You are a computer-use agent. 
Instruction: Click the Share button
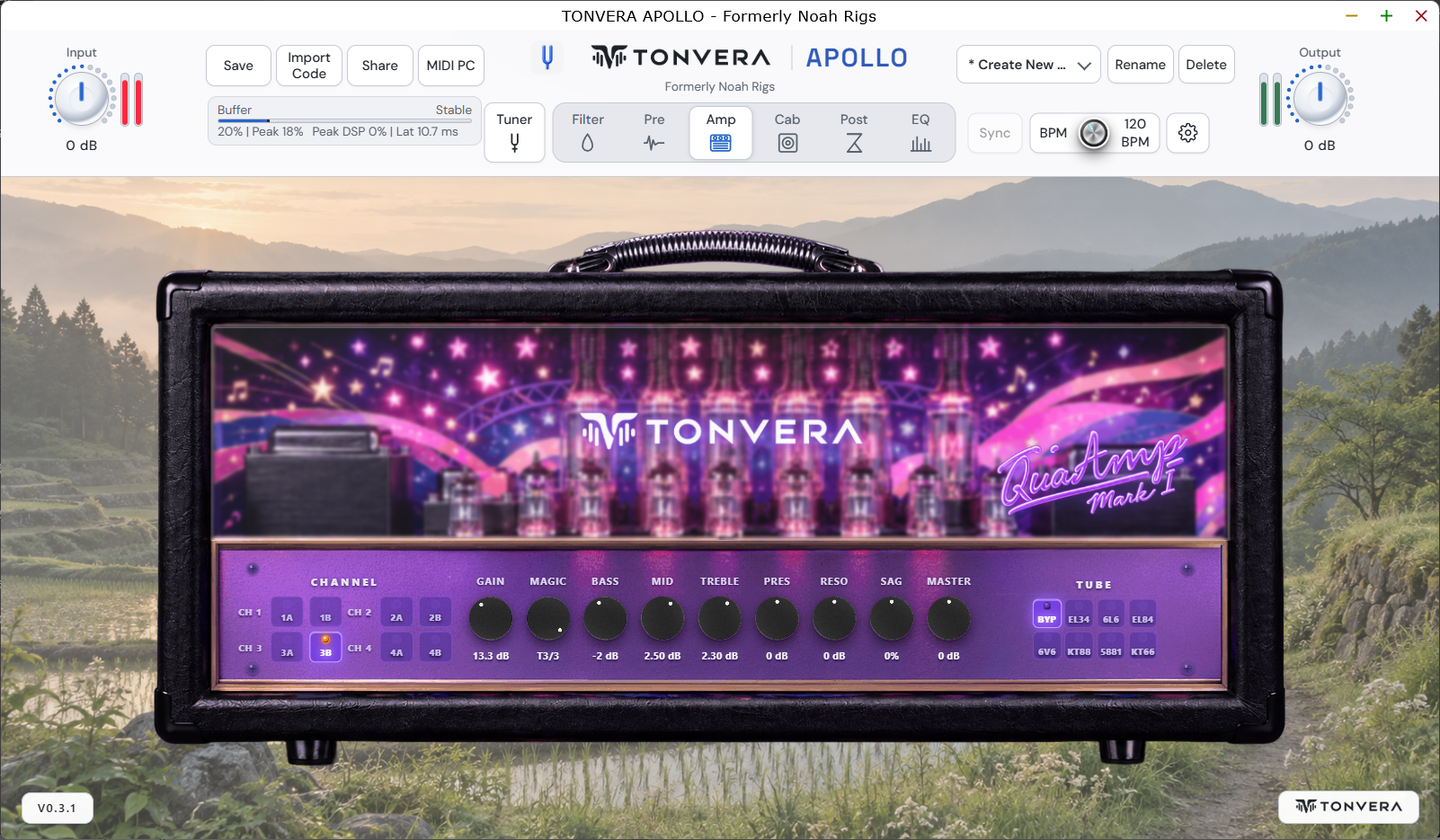click(380, 66)
